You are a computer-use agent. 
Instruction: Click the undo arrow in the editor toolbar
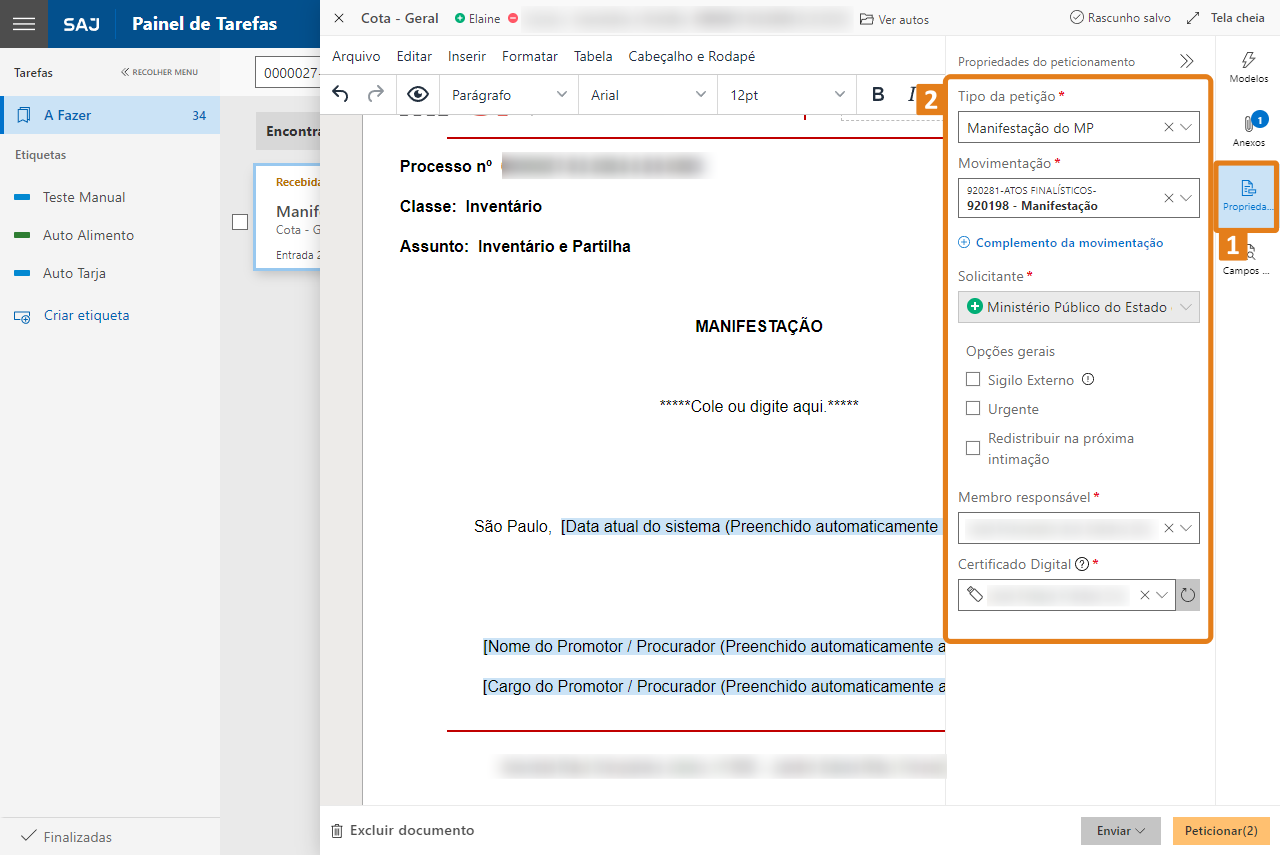[340, 94]
